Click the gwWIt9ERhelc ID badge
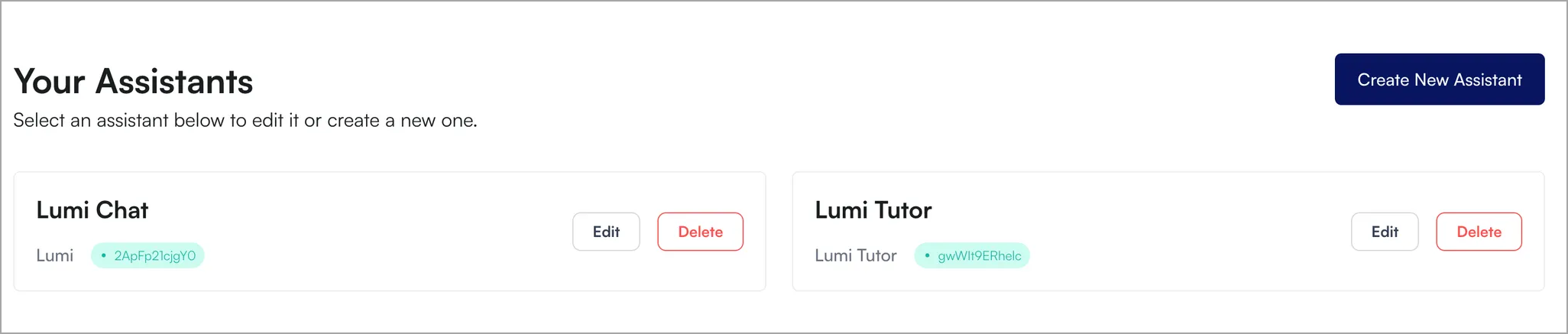This screenshot has height=334, width=1568. click(972, 255)
